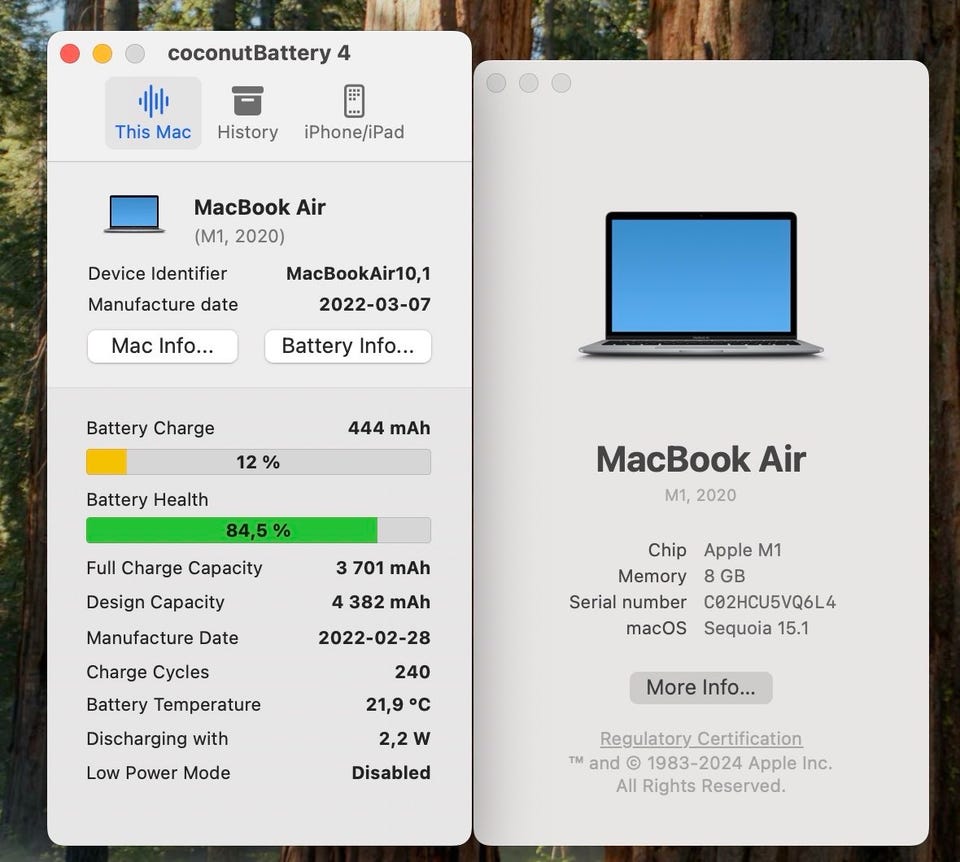This screenshot has width=960, height=862.
Task: Click the 8 GB memory value
Action: 724,576
